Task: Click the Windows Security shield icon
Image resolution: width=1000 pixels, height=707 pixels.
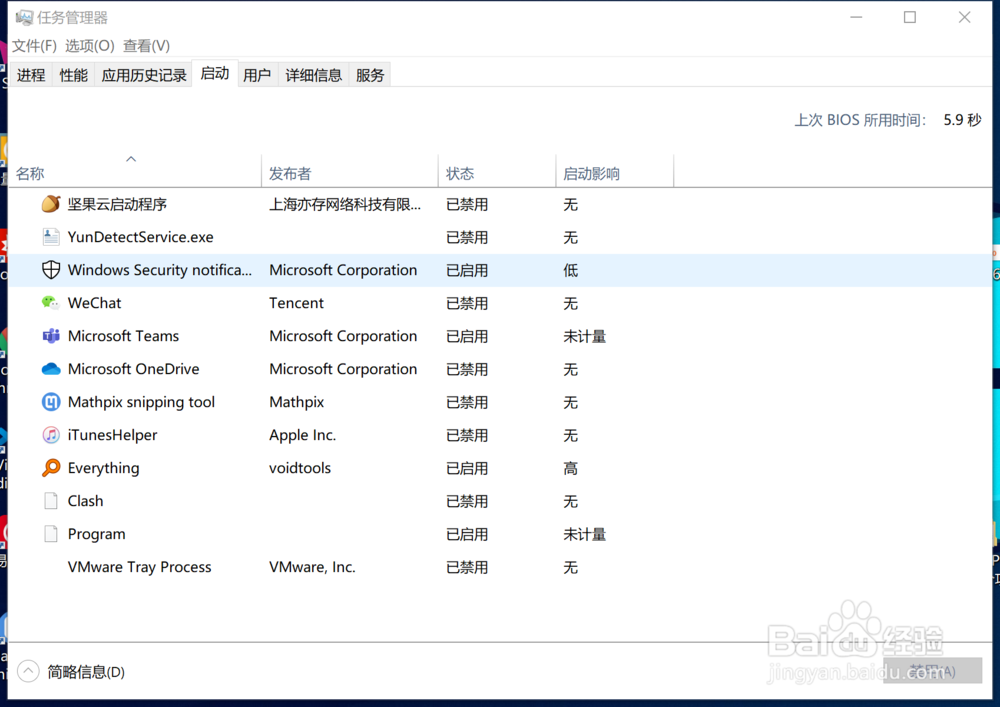Action: [51, 270]
